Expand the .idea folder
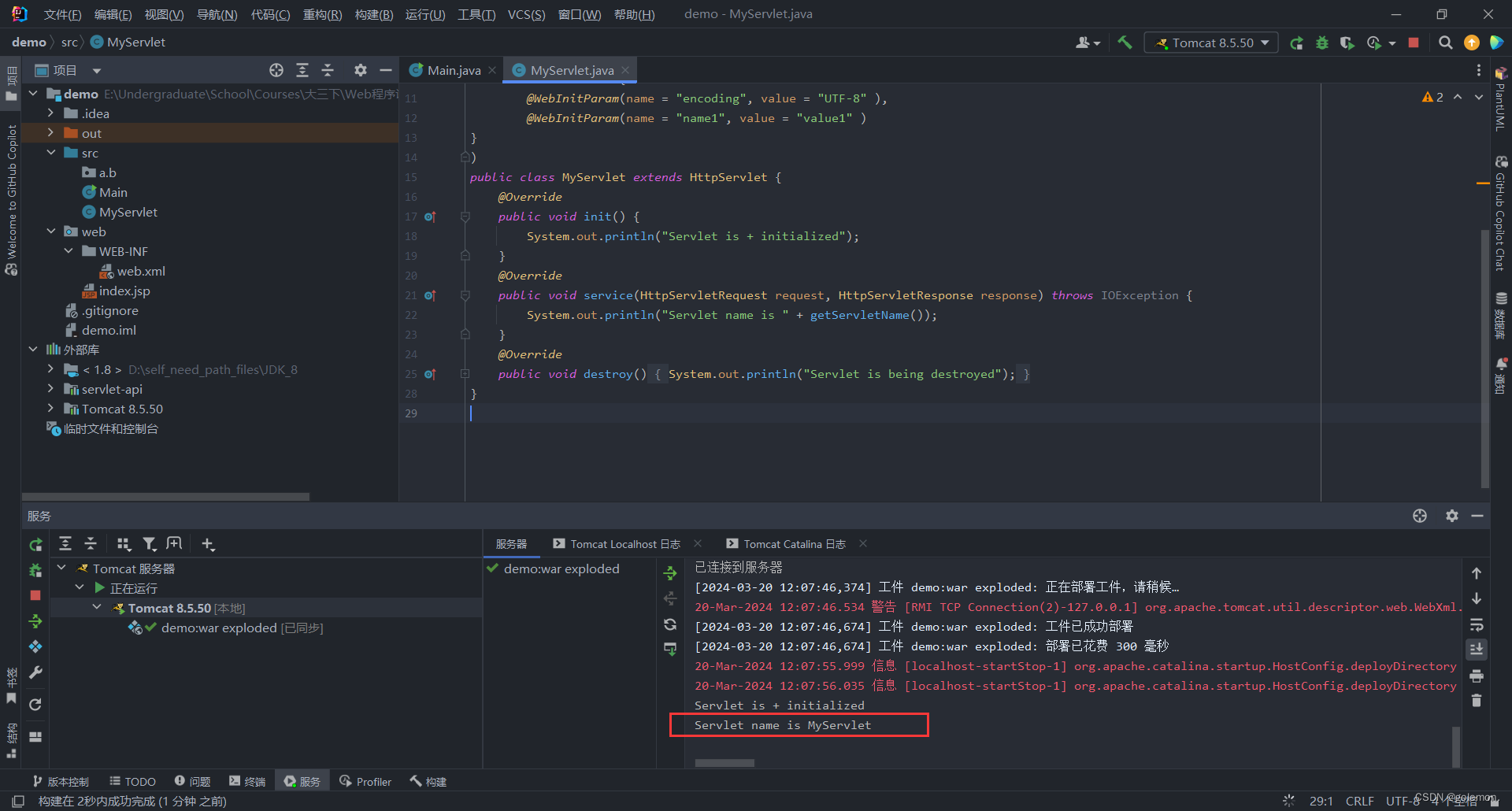Image resolution: width=1512 pixels, height=811 pixels. coord(50,113)
